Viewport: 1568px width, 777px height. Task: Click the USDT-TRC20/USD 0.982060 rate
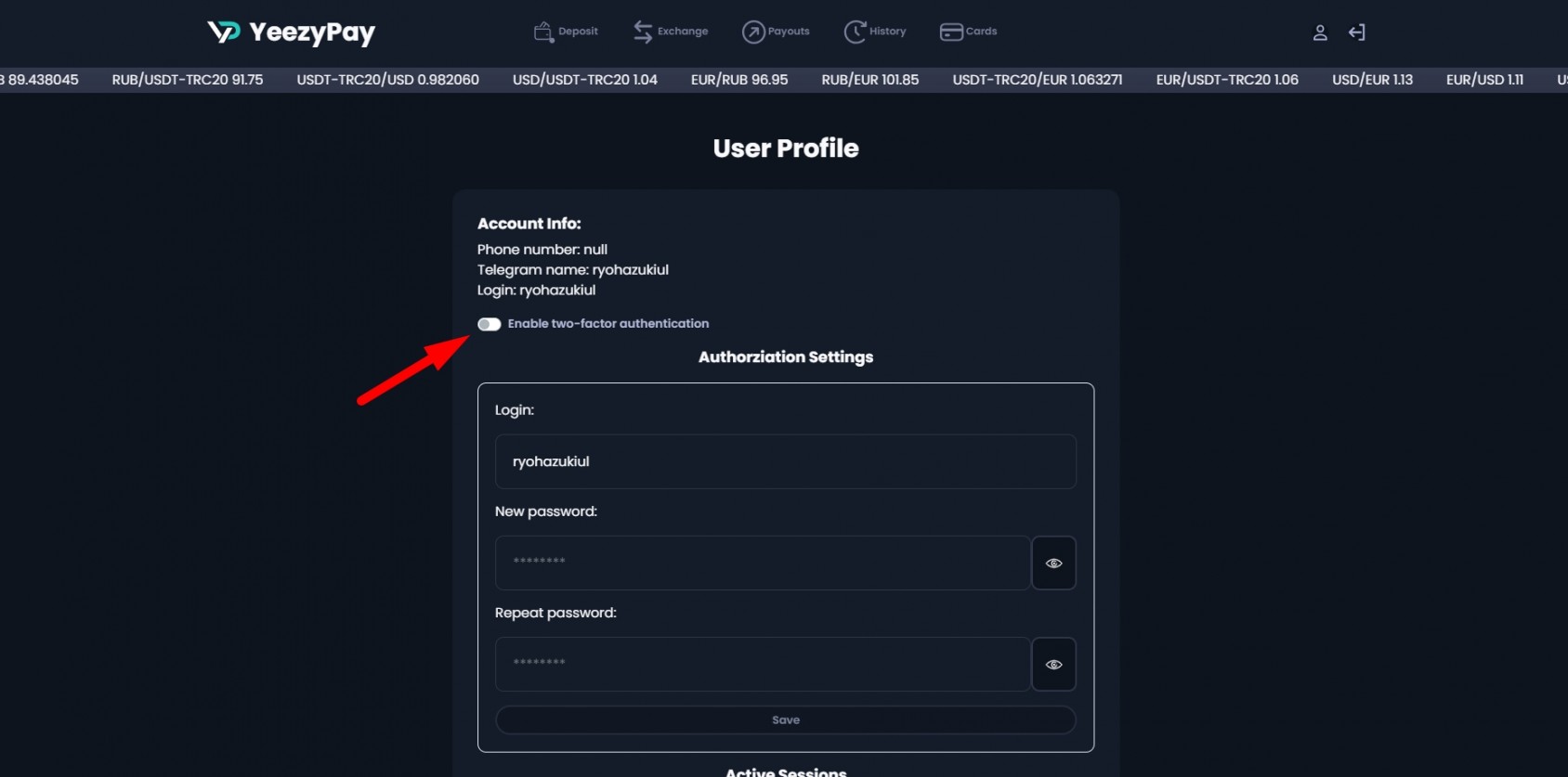(388, 80)
